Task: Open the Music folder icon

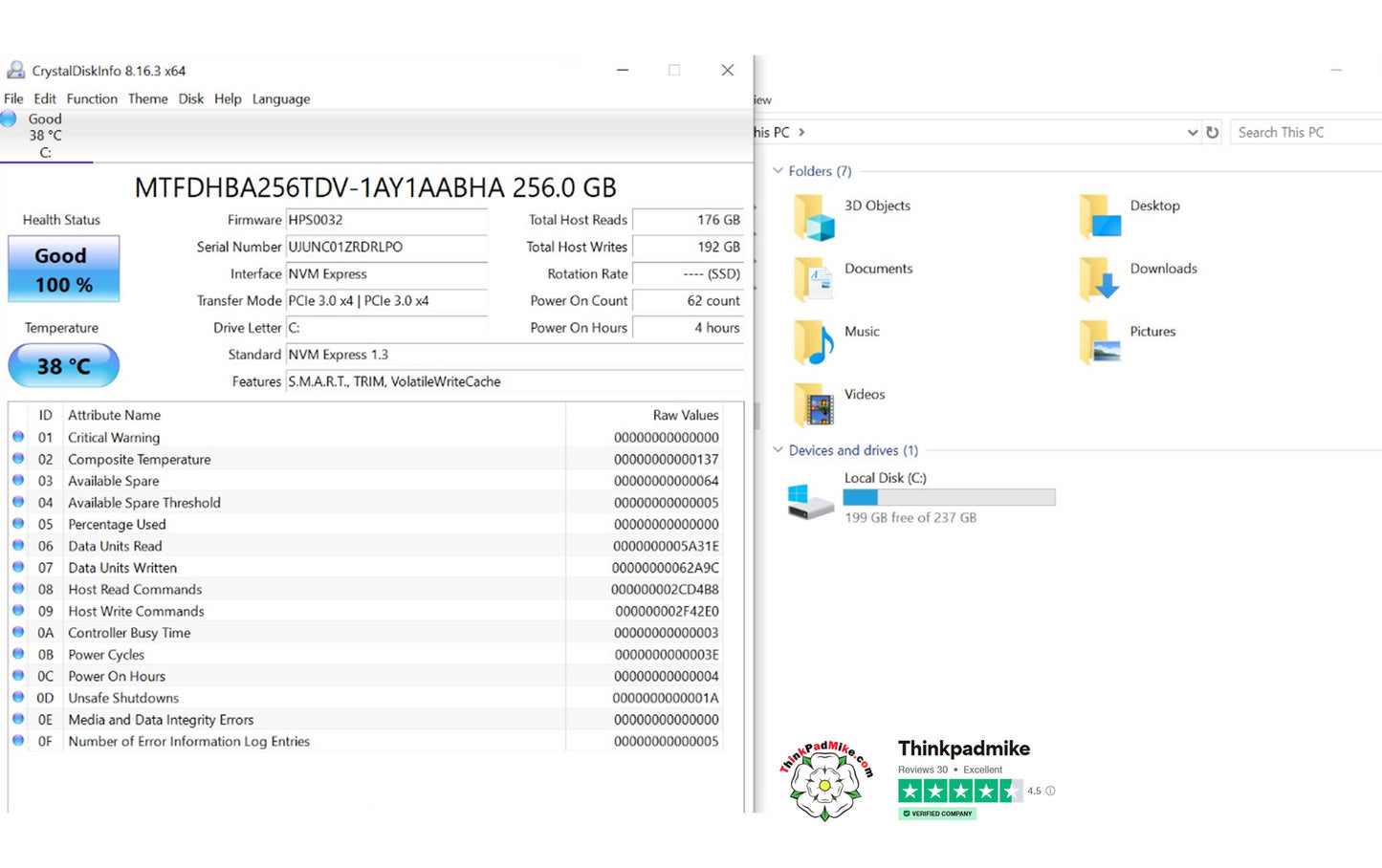Action: click(814, 342)
